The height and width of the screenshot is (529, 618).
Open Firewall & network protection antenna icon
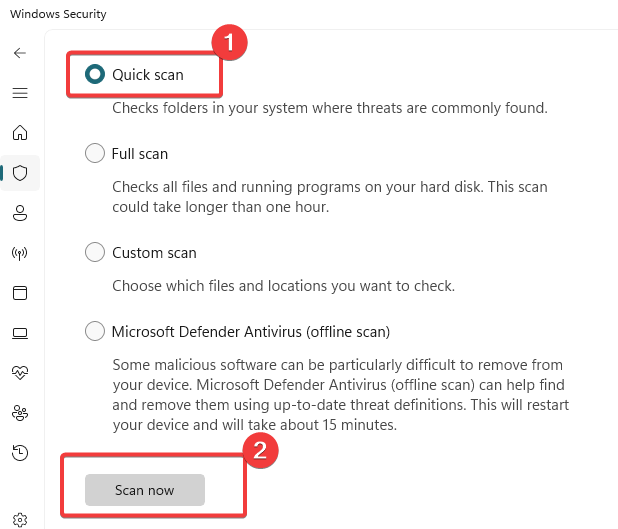[x=20, y=253]
